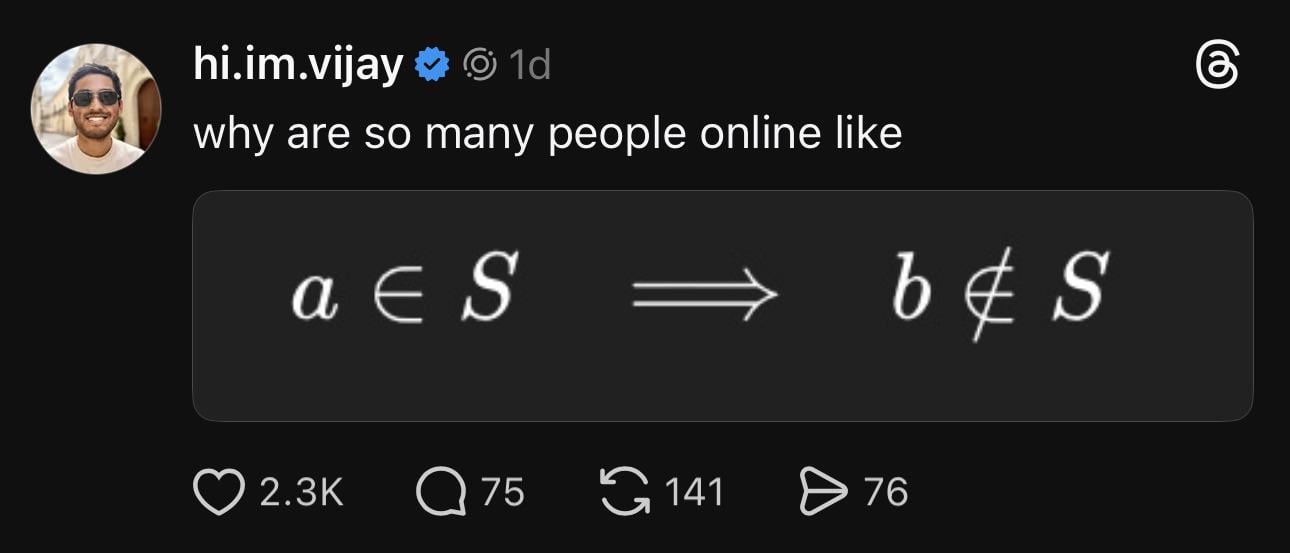Click the blue verified badge

pyautogui.click(x=431, y=66)
